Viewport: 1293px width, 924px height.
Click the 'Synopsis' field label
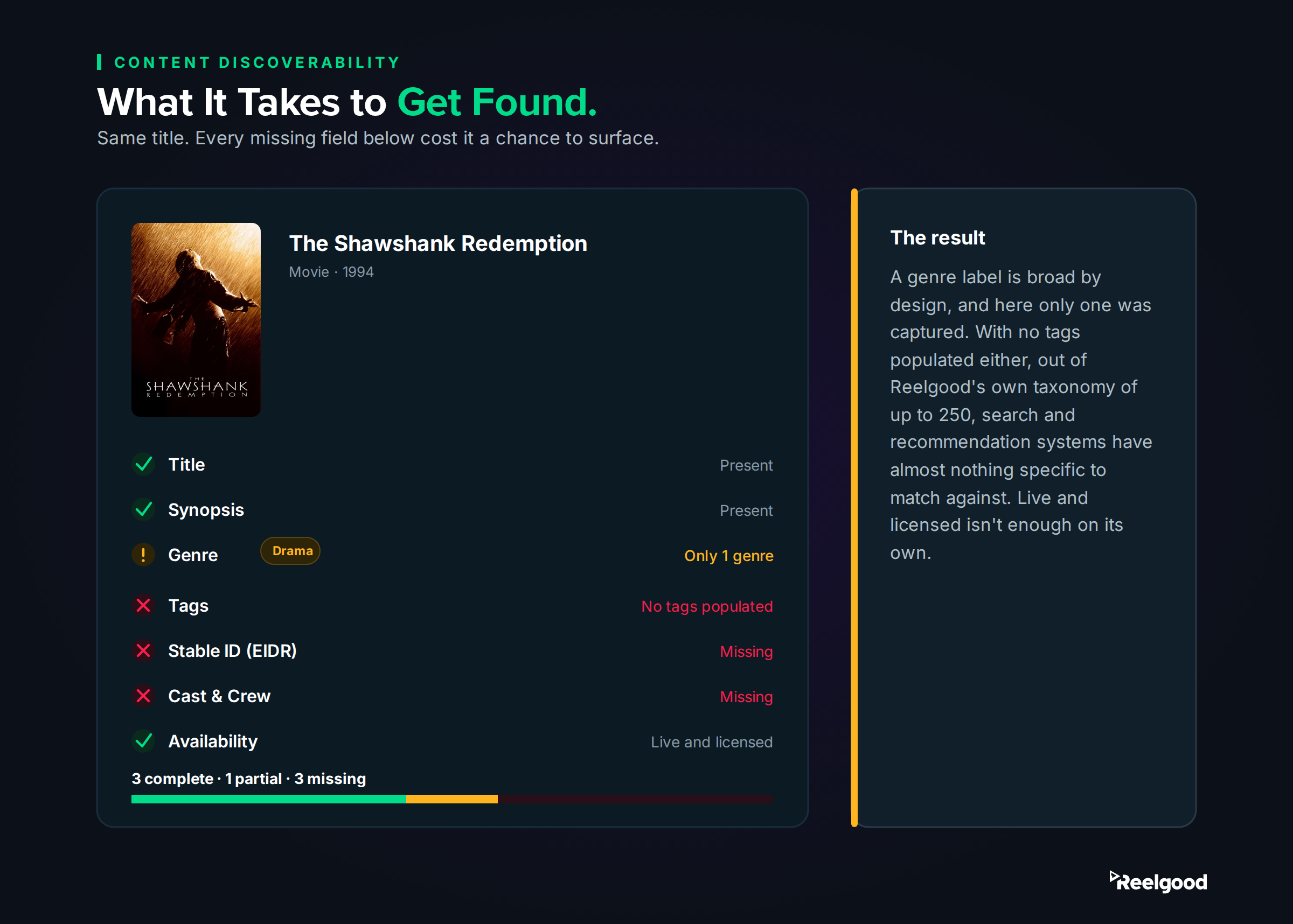tap(206, 510)
